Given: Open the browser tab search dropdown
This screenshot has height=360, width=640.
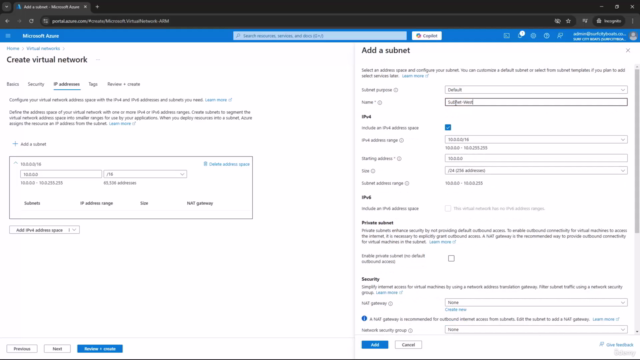Looking at the screenshot, I should [x=7, y=7].
